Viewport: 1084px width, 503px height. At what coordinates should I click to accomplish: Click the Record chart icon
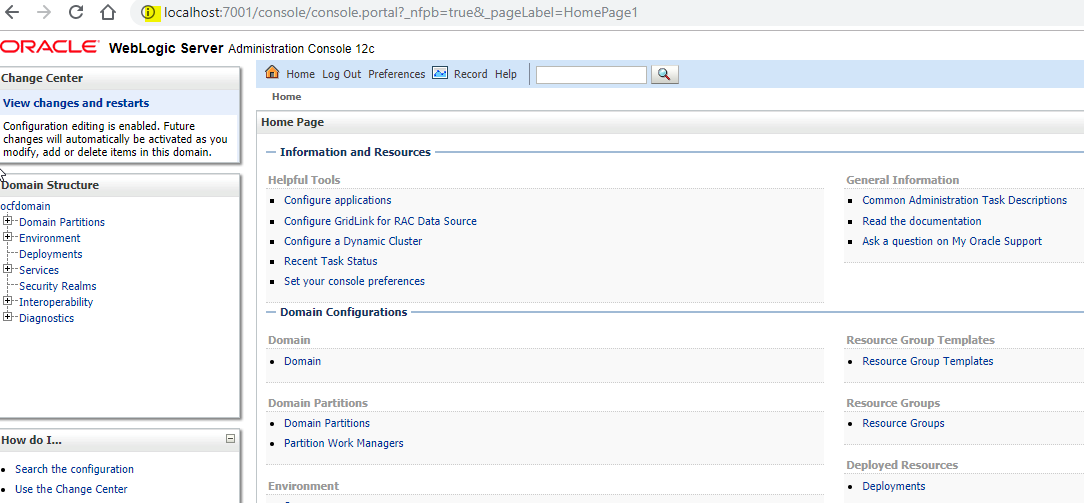pos(440,73)
